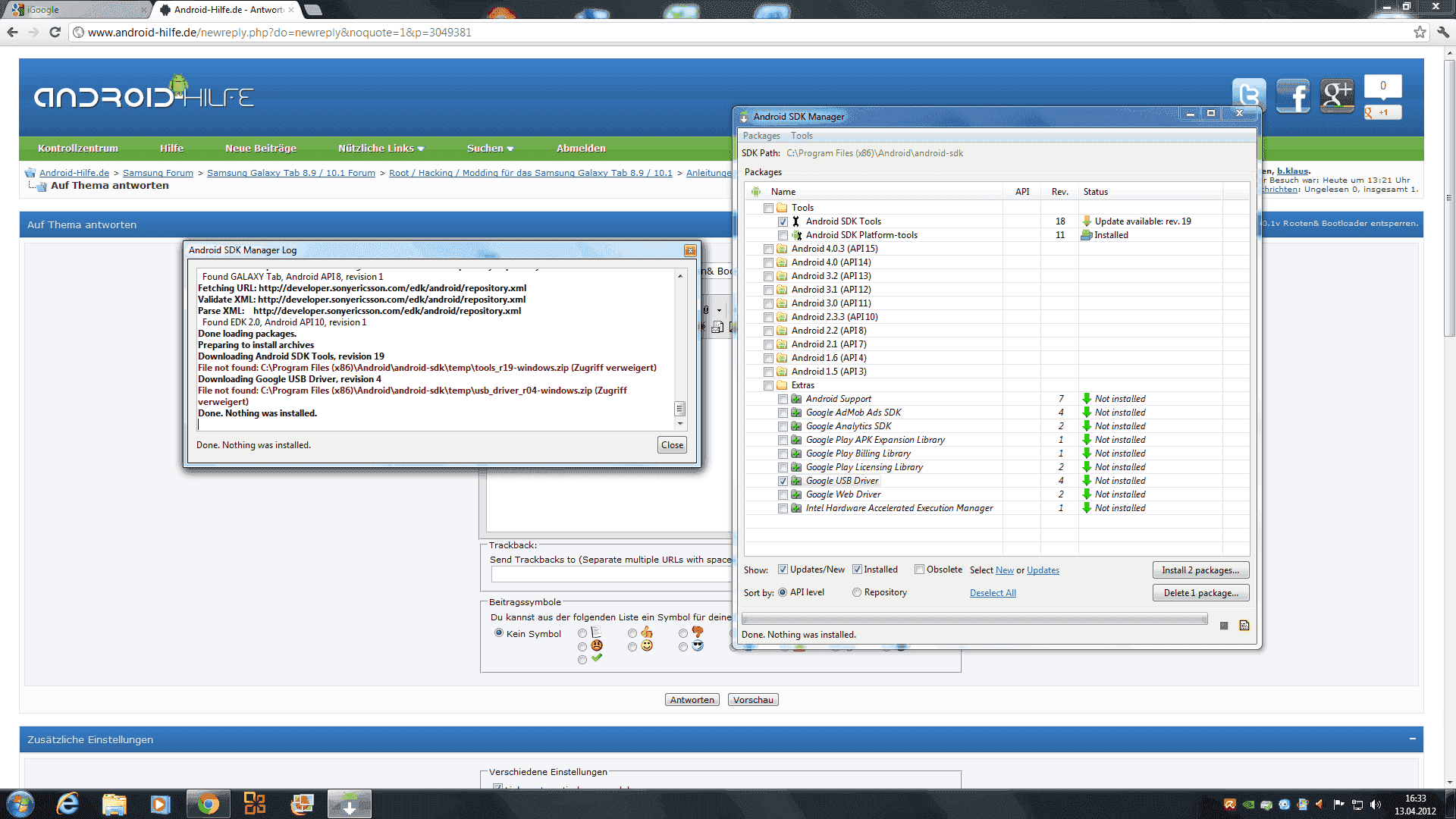Click the log window vertical scrollbar thumb
This screenshot has height=819, width=1456.
679,409
